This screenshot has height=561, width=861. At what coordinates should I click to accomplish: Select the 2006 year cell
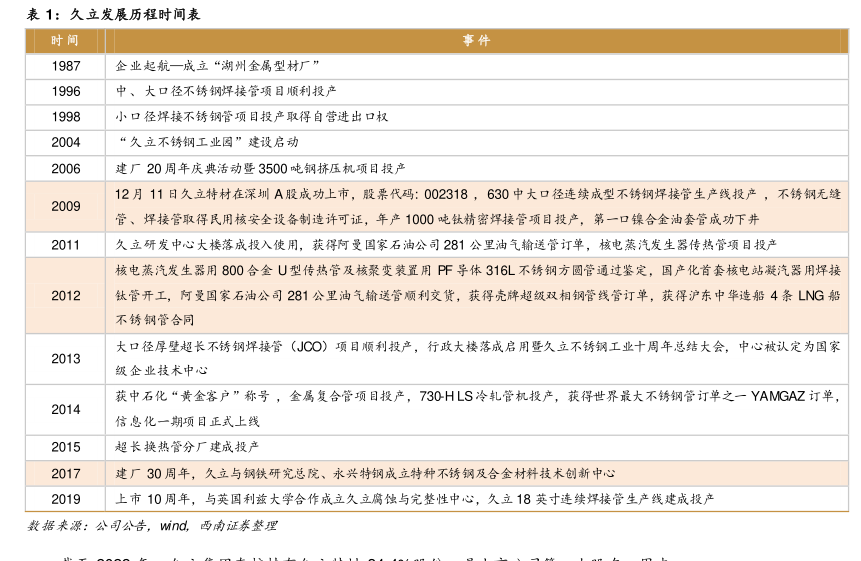coord(66,169)
